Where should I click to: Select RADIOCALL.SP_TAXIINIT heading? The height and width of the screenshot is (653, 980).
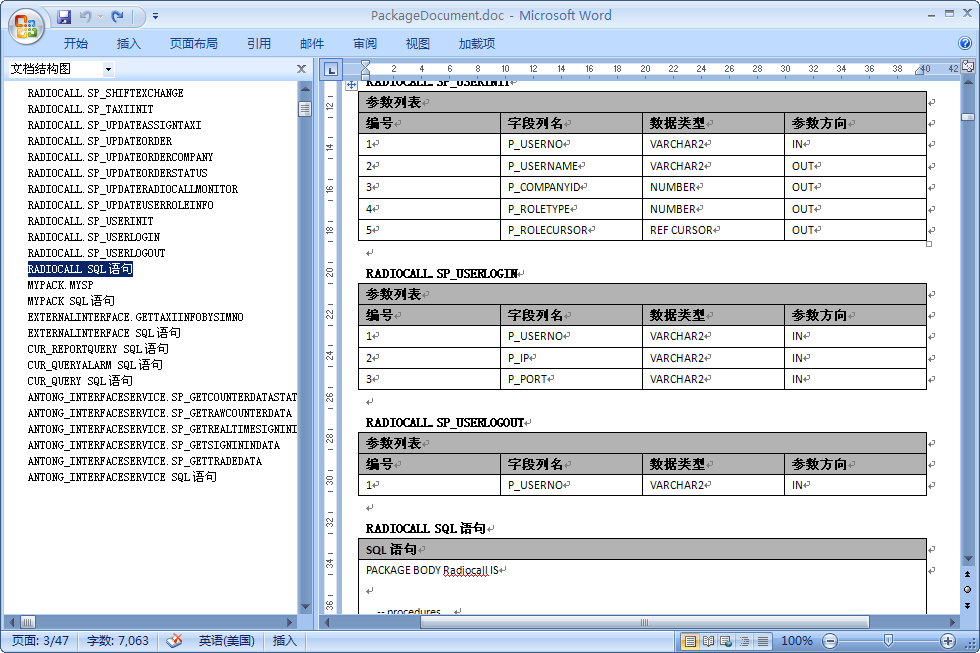[x=91, y=109]
